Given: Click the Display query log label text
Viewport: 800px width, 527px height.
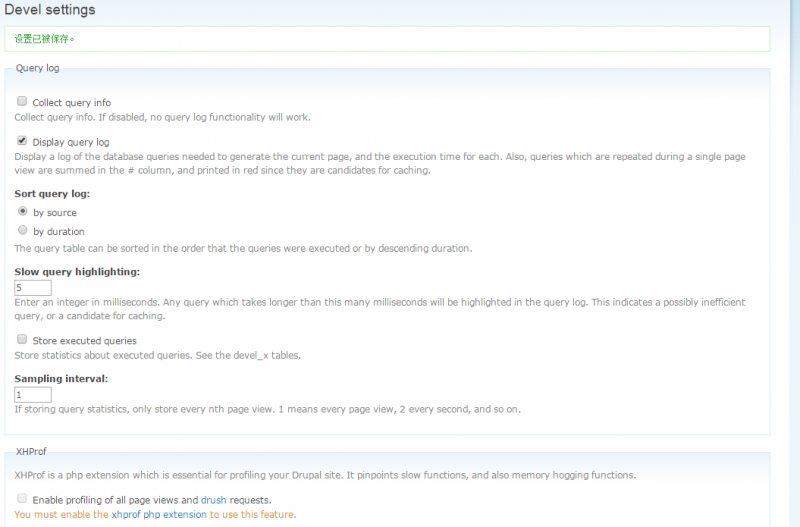Looking at the screenshot, I should point(71,142).
